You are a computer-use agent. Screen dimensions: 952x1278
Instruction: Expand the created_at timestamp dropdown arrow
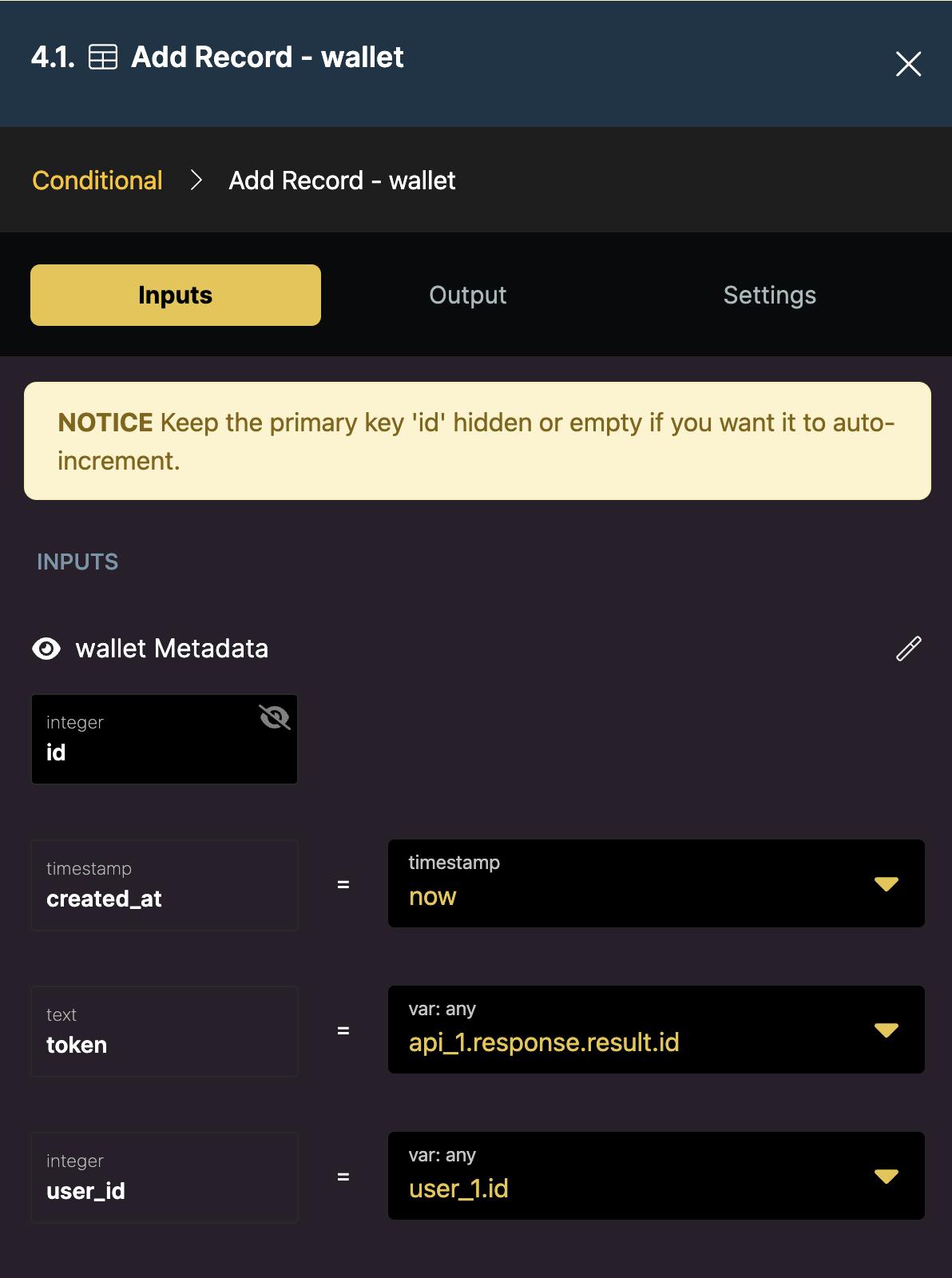[x=886, y=883]
